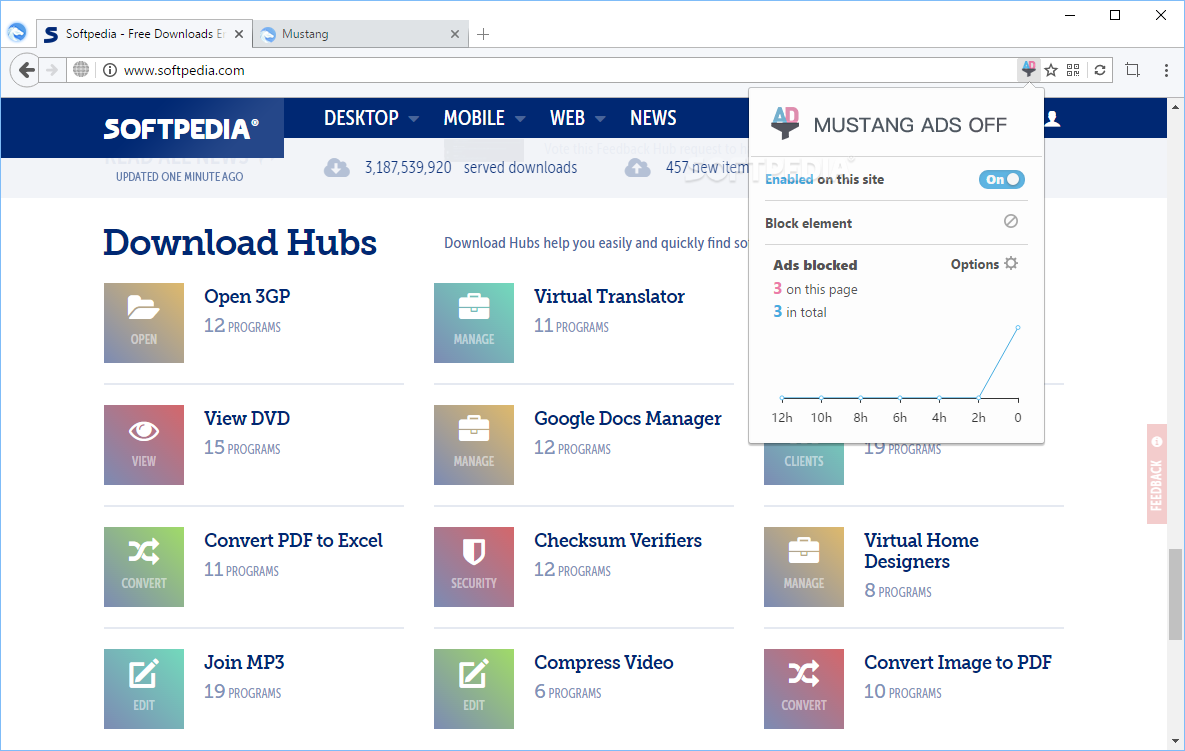Click the CLIENTS hub tile

click(803, 464)
